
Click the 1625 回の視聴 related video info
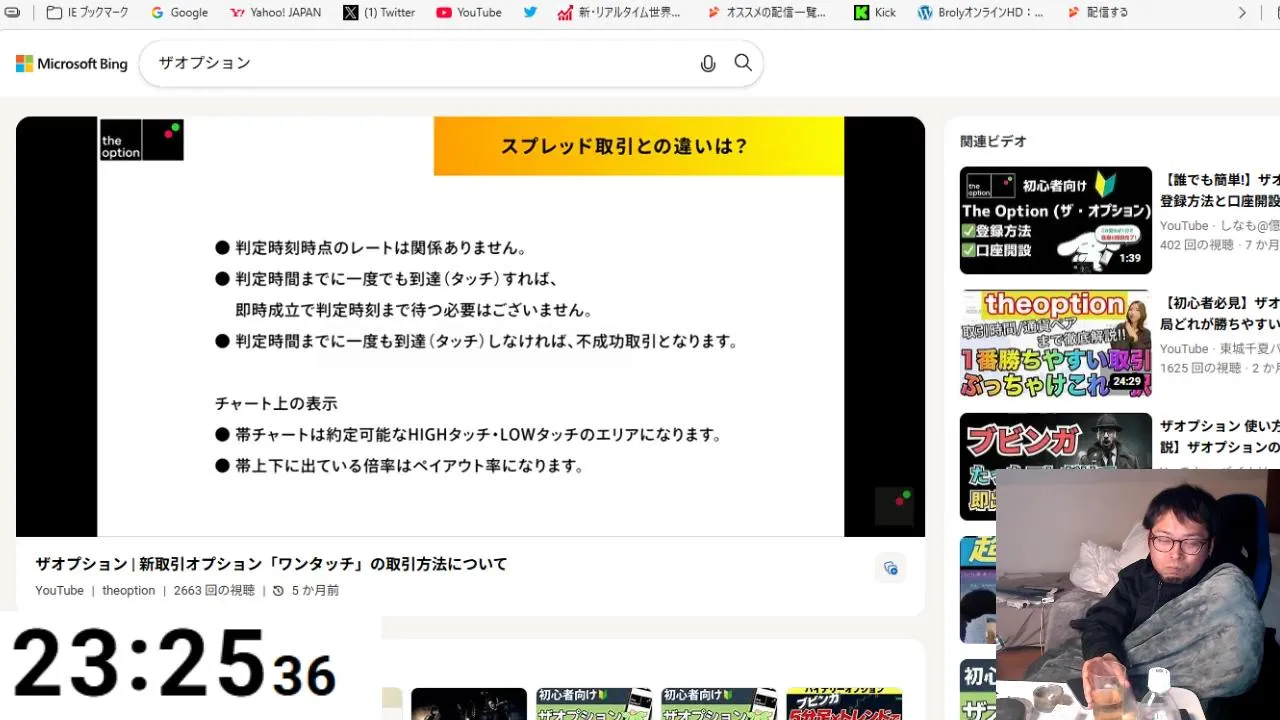(1199, 368)
